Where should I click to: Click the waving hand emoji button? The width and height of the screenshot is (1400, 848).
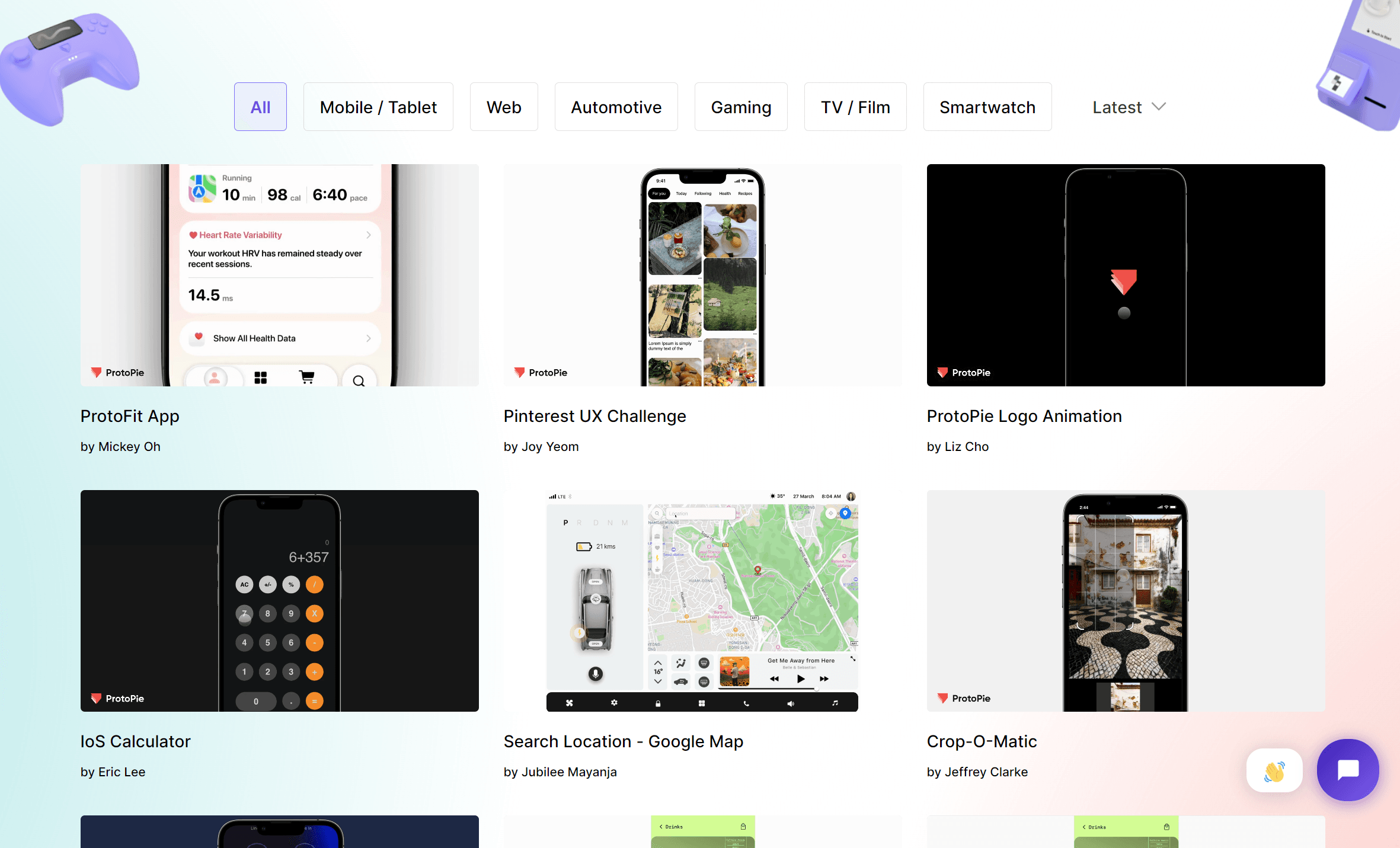tap(1274, 771)
